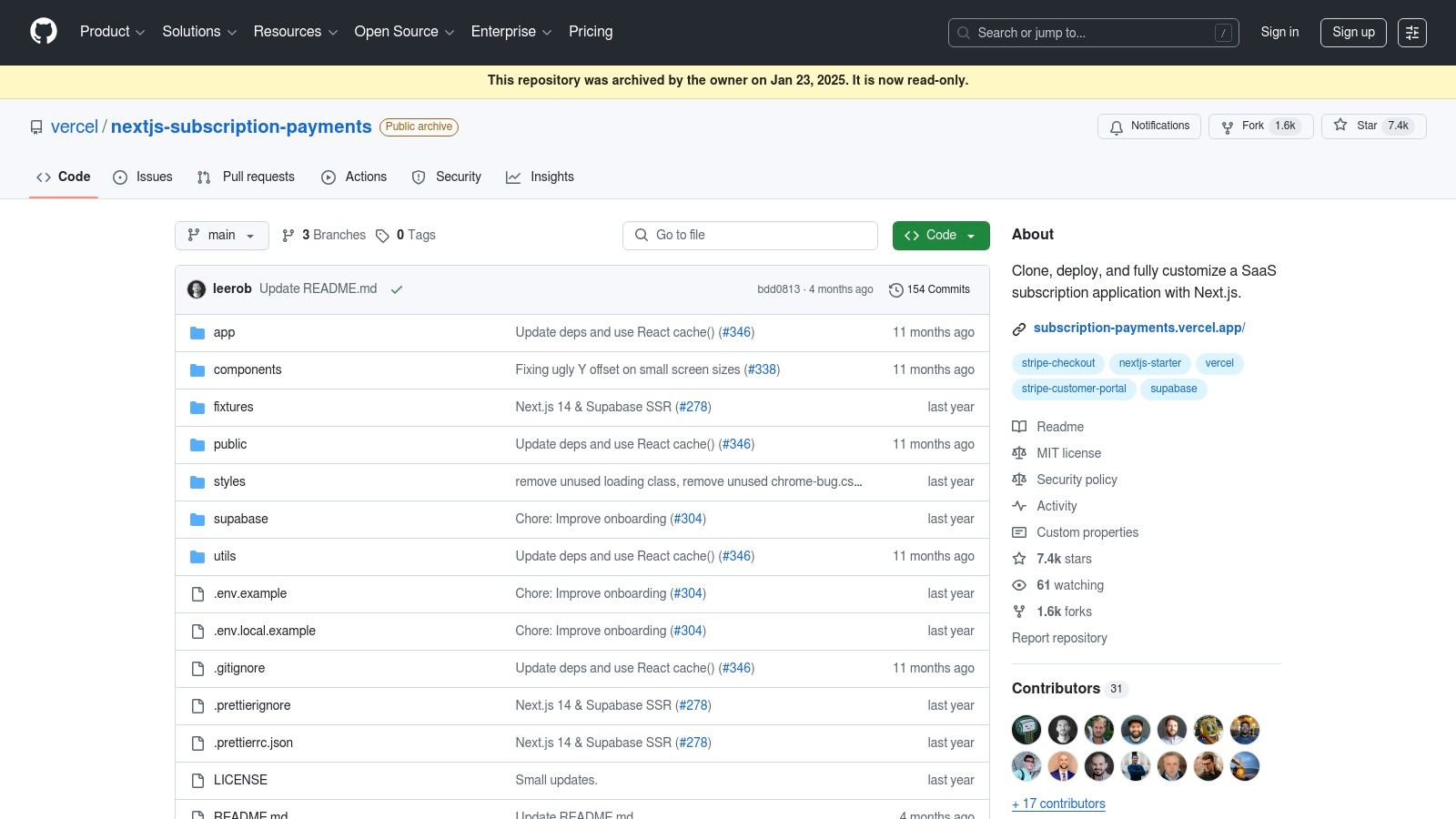Open the .gitignore file

click(239, 668)
